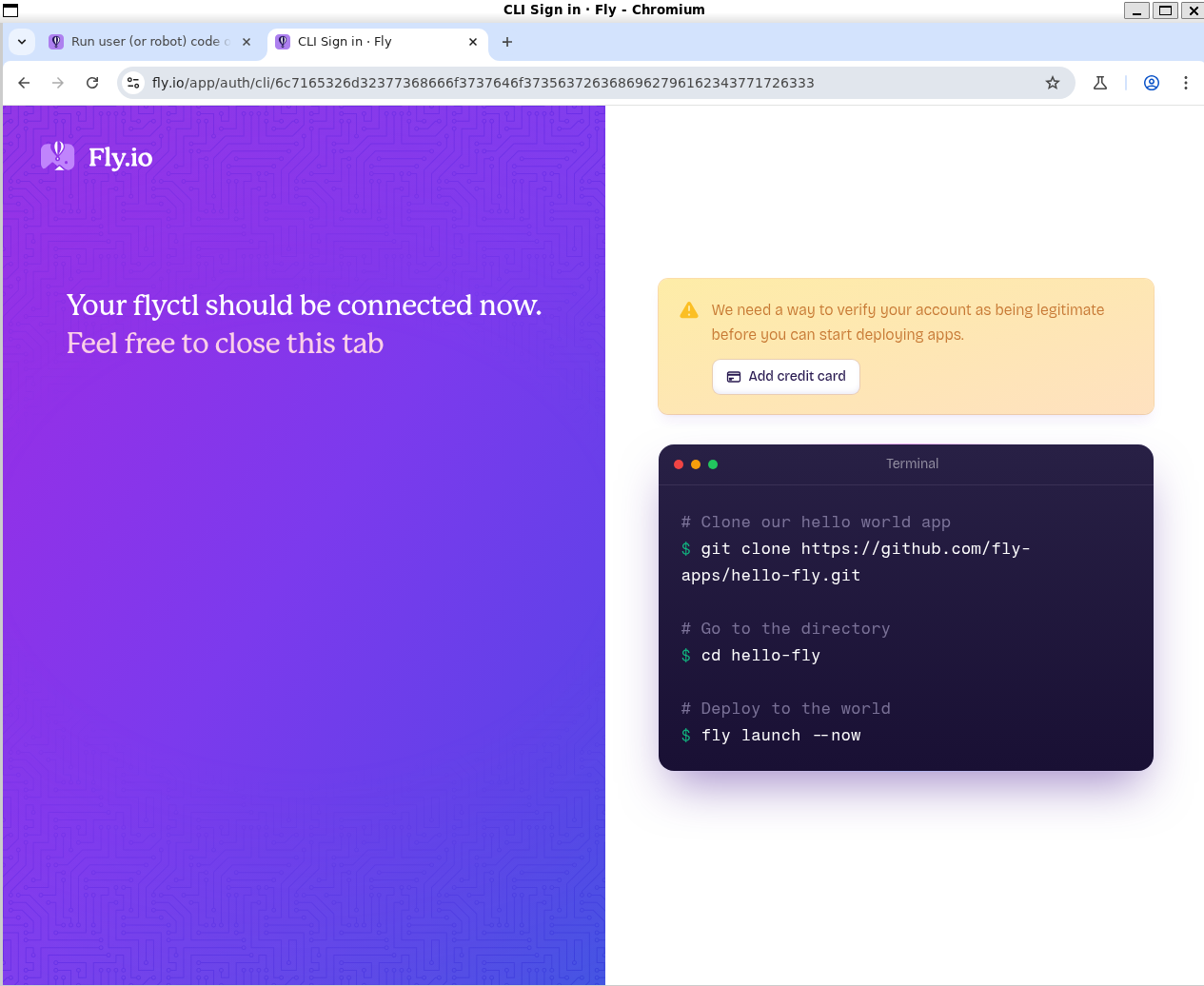Click the orange dot in Terminal header
This screenshot has width=1204, height=986.
pos(696,464)
